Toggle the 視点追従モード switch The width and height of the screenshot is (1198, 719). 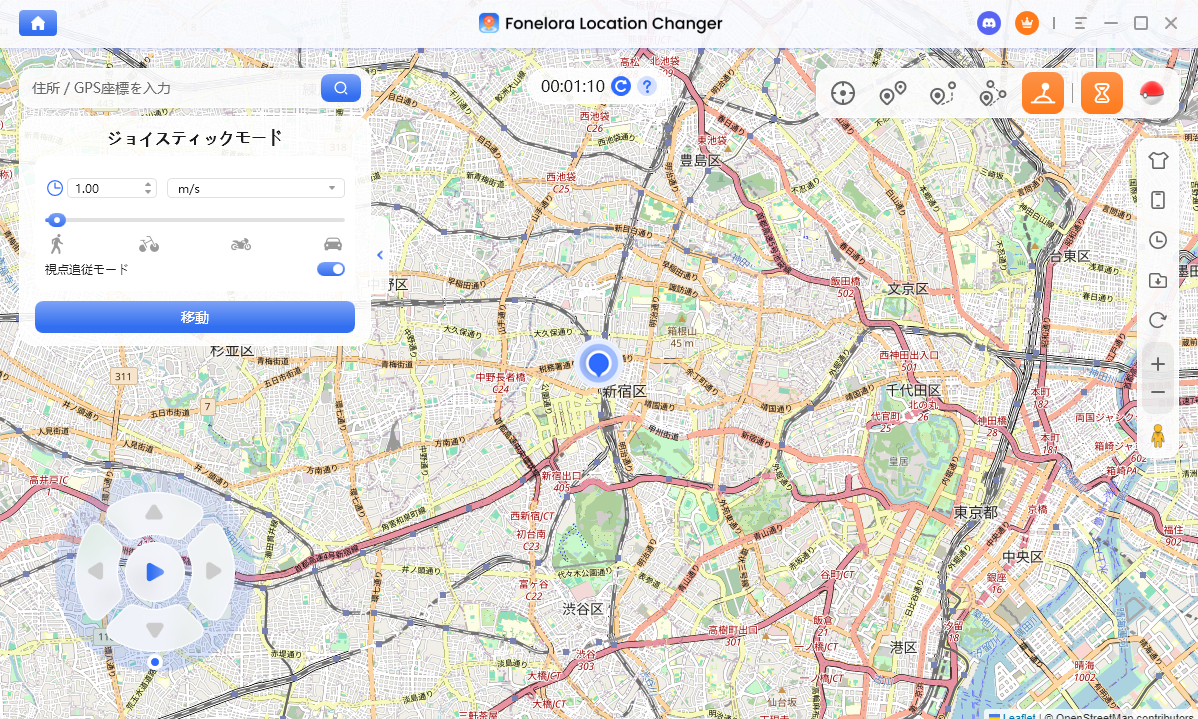coord(331,269)
